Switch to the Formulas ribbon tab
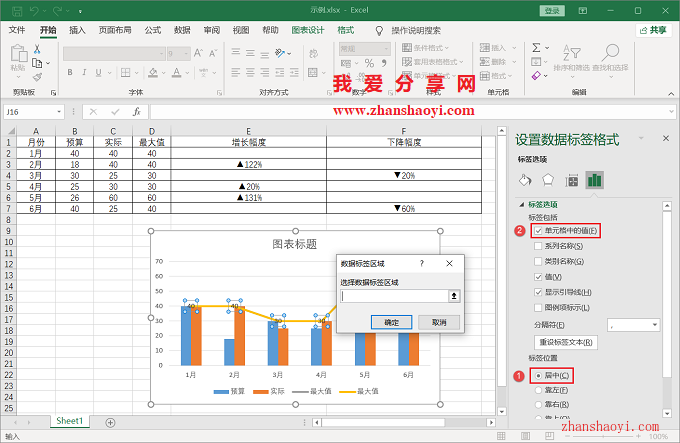680x443 pixels. 153,30
